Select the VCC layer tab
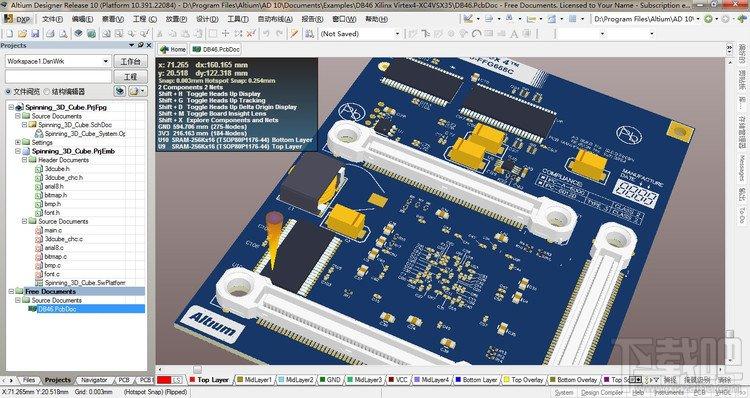This screenshot has height=398, width=750. tap(398, 380)
